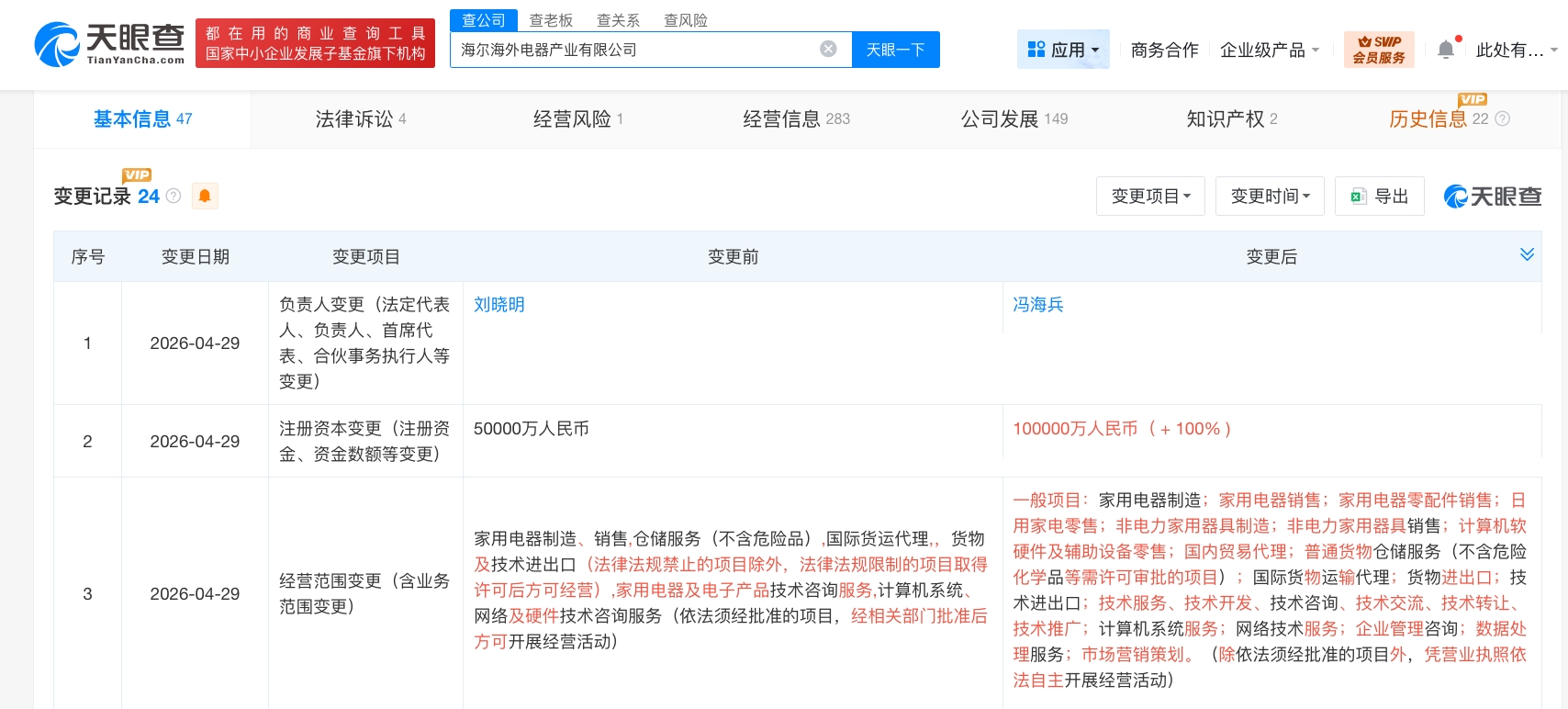Click the 24 change-record count
Image resolution: width=1568 pixels, height=709 pixels.
149,197
